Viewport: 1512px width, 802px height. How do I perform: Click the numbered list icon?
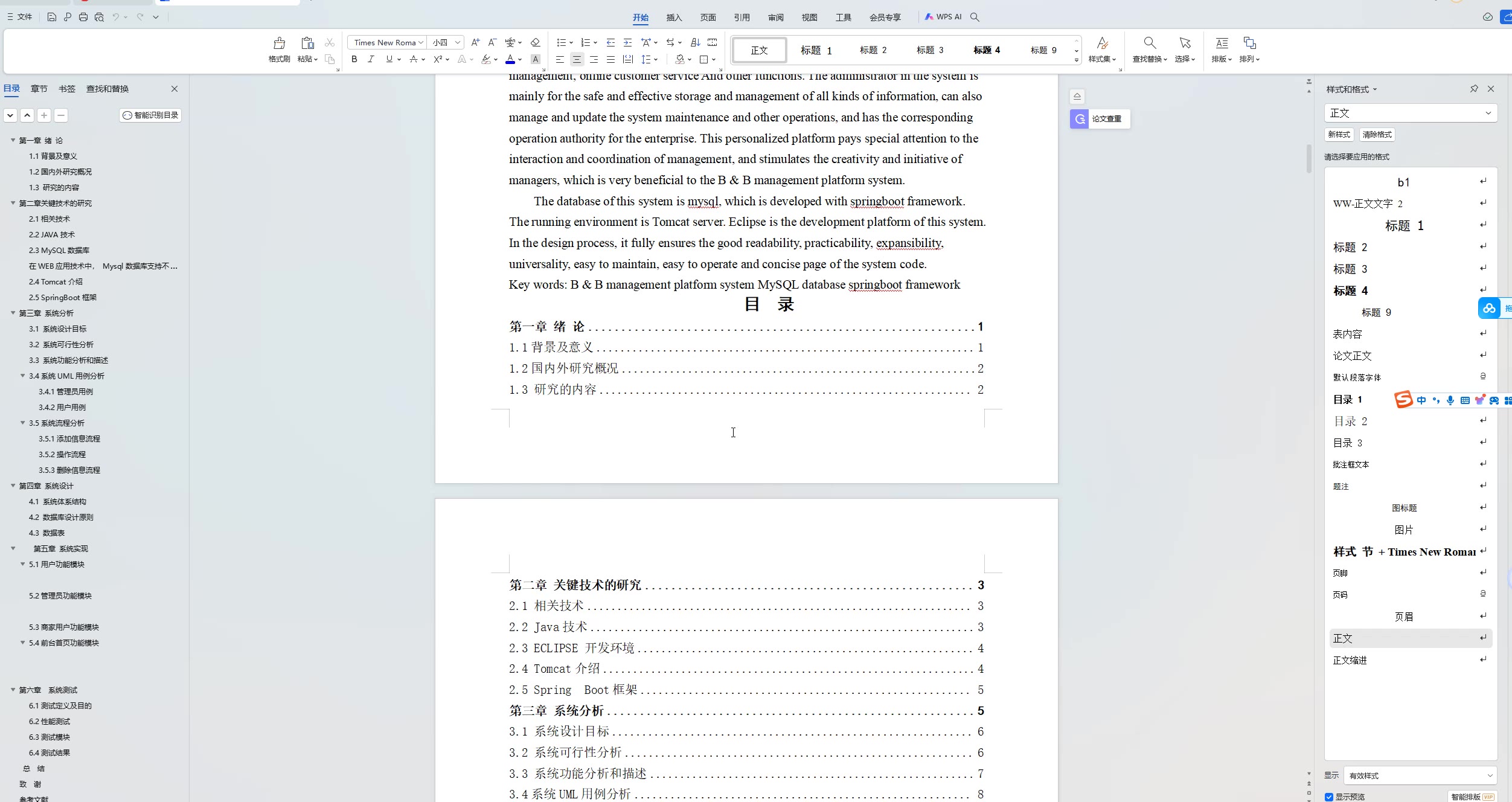coord(585,42)
